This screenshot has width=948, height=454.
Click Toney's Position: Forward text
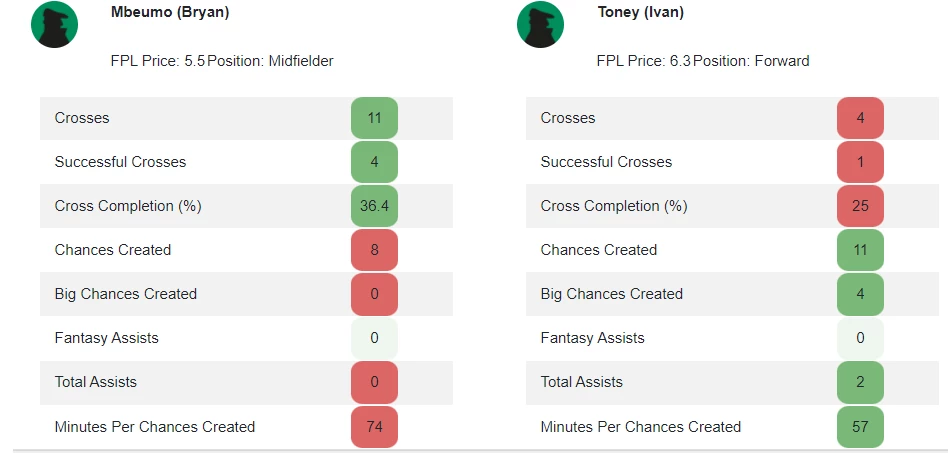752,61
